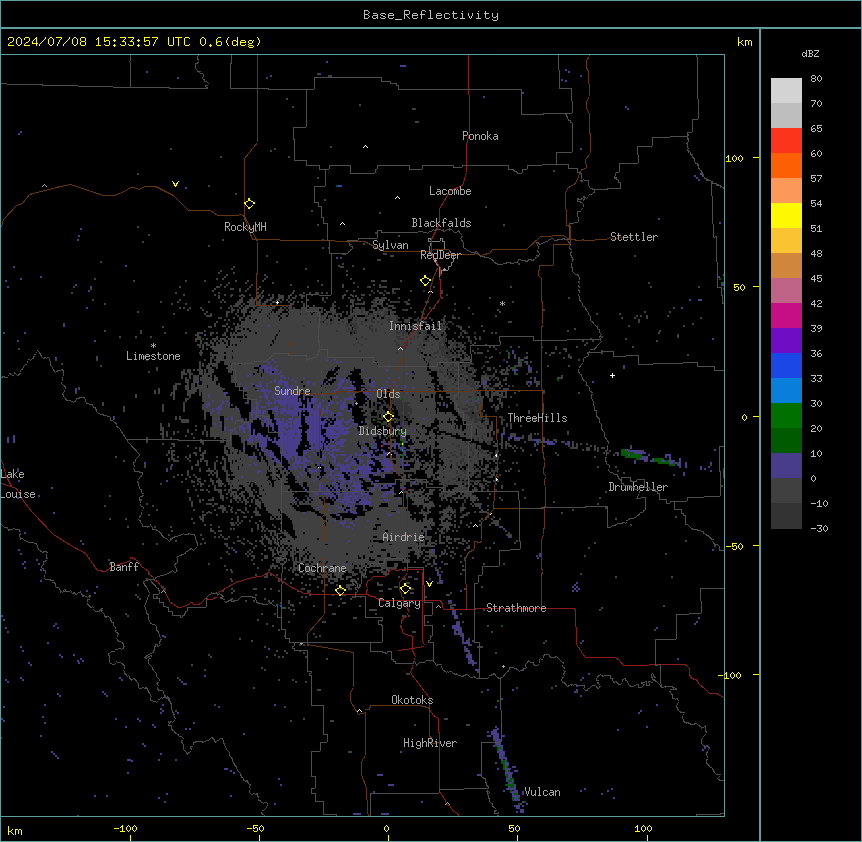862x842 pixels.
Task: Click the Cochrane city label
Action: click(x=322, y=568)
